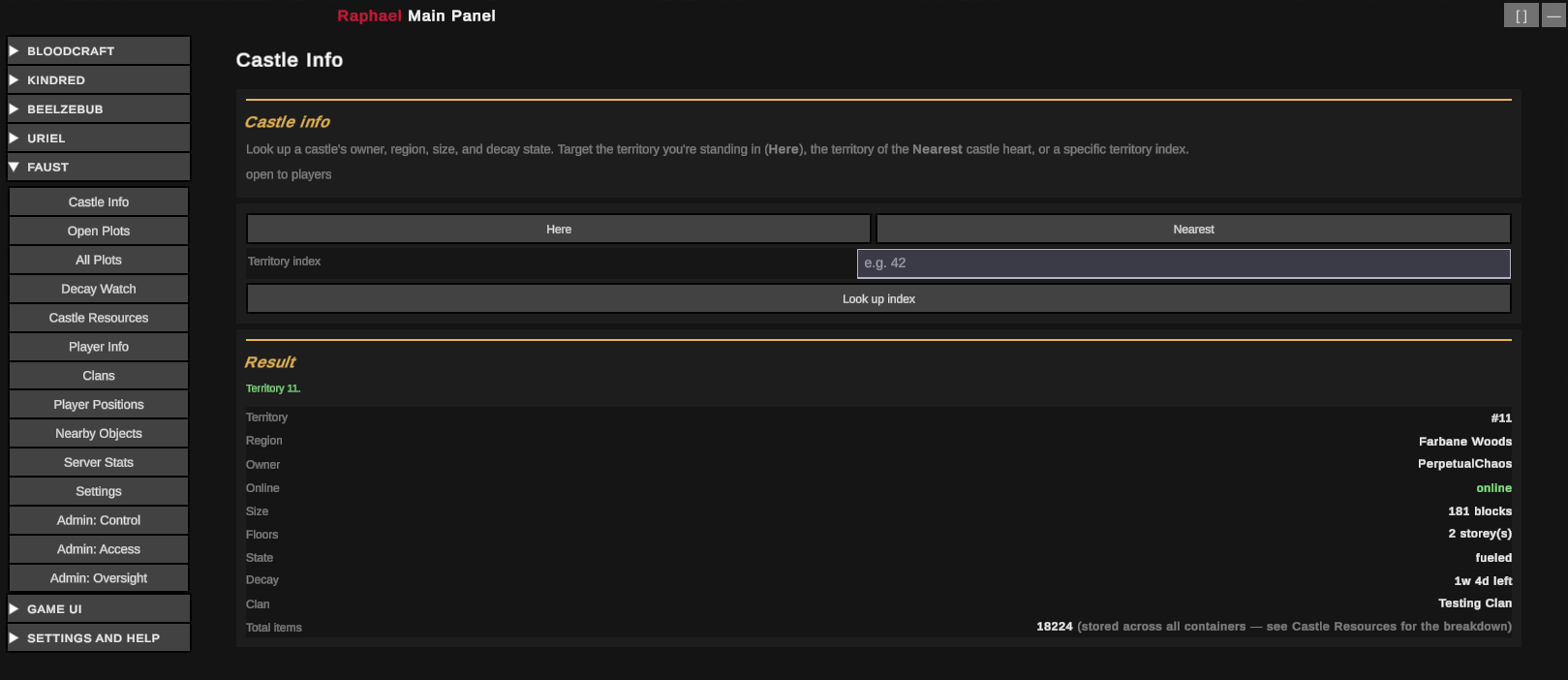Click the clan value Testing Clan
This screenshot has height=680, width=1568.
pos(1475,603)
